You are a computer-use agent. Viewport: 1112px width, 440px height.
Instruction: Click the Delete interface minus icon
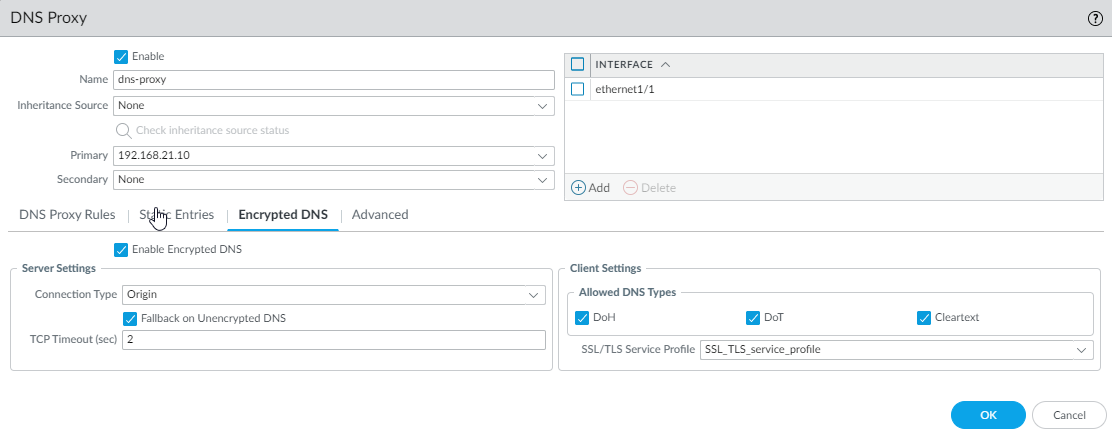pos(630,187)
